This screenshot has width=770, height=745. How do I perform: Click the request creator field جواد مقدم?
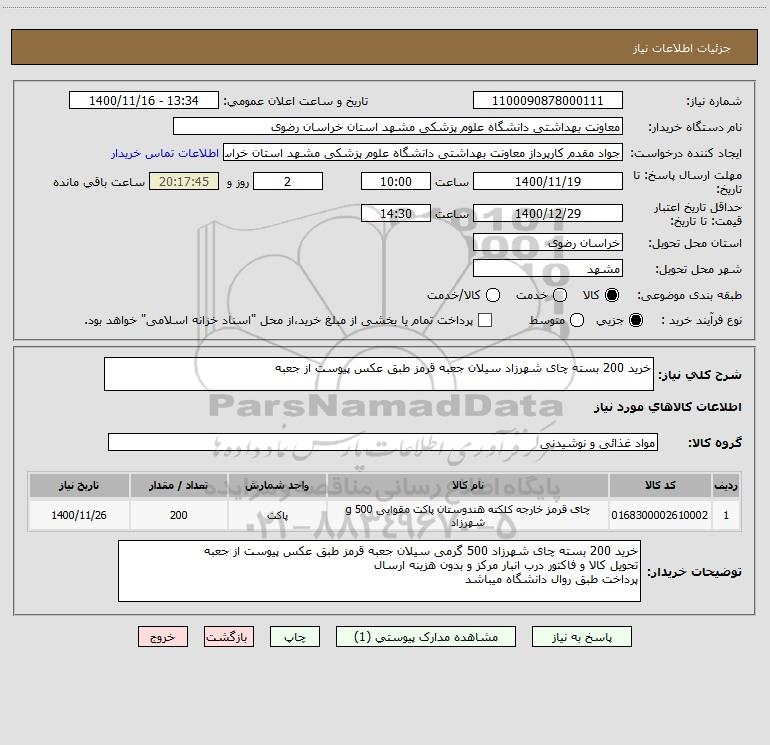click(x=423, y=153)
